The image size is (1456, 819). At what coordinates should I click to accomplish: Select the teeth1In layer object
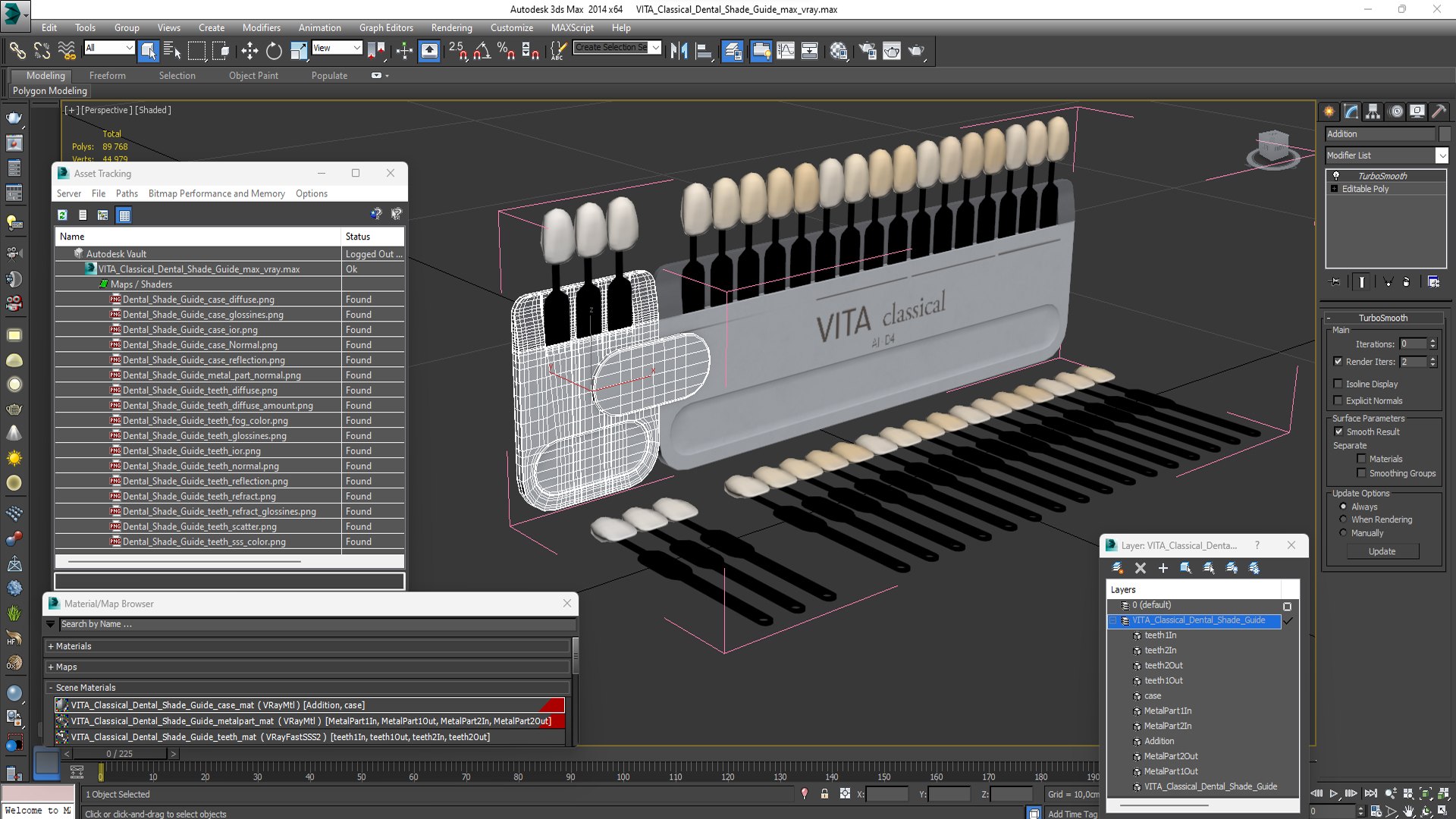coord(1160,635)
